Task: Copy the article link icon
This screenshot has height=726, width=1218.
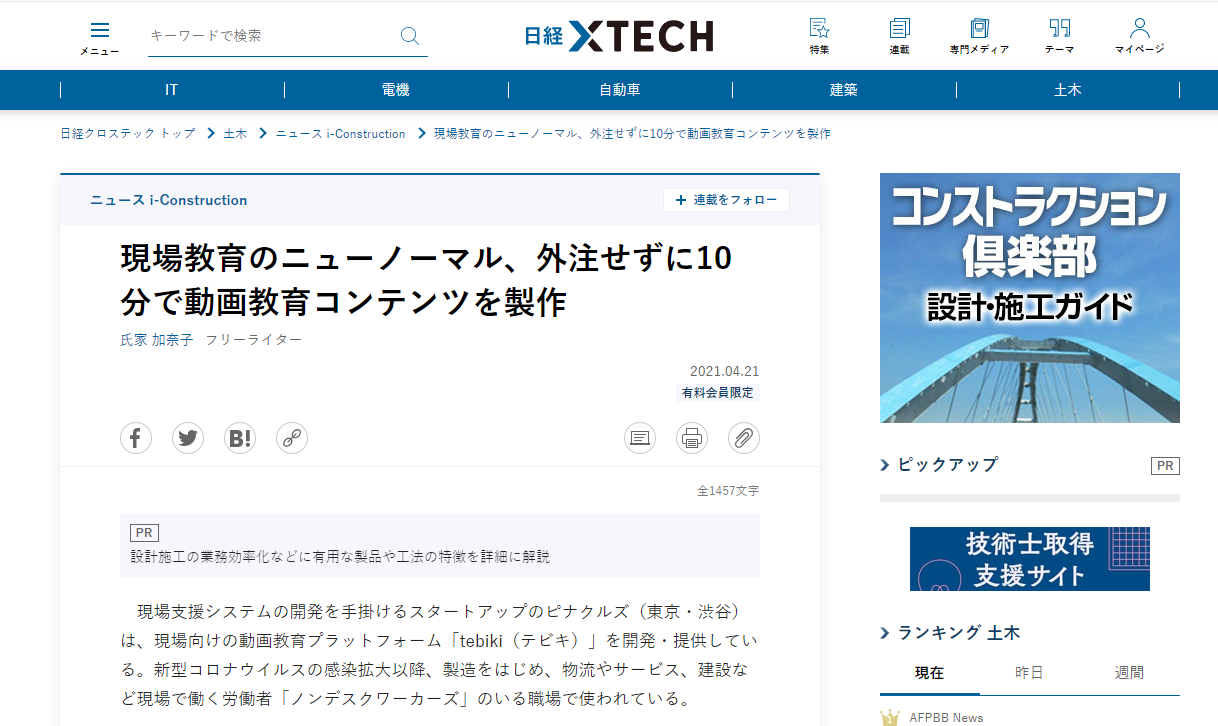Action: click(292, 438)
